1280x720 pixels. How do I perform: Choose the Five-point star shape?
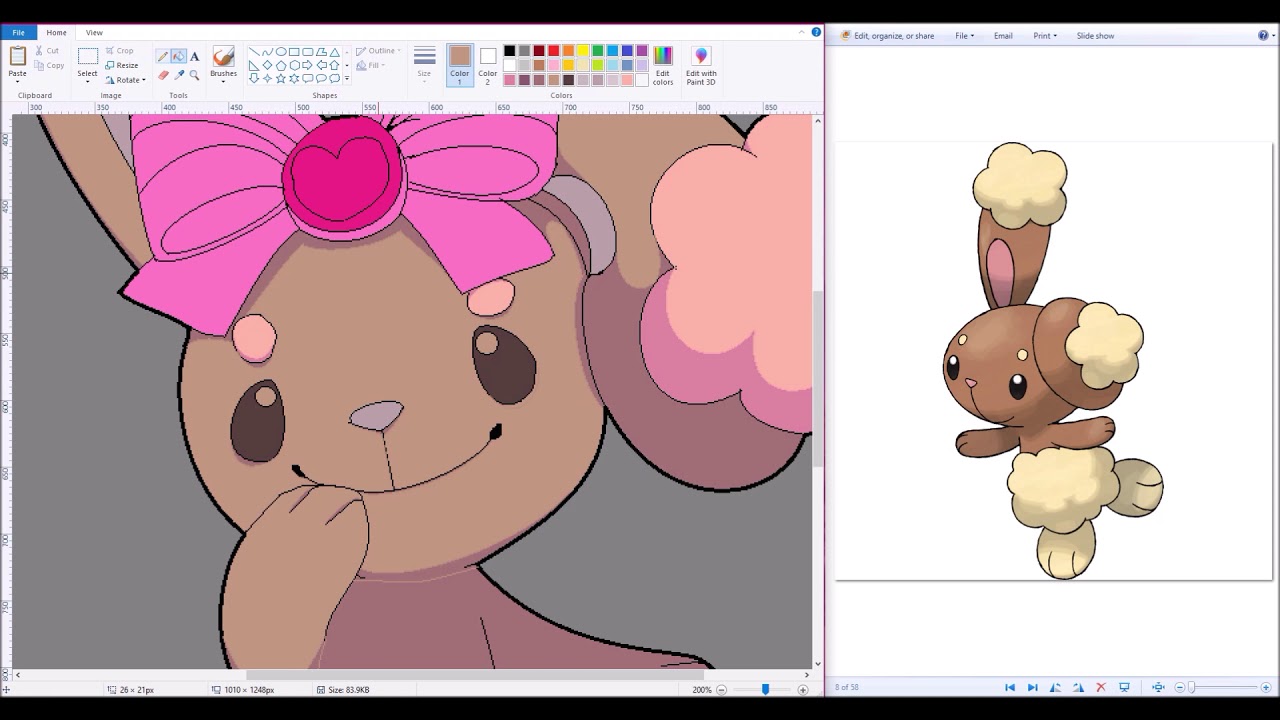point(280,79)
